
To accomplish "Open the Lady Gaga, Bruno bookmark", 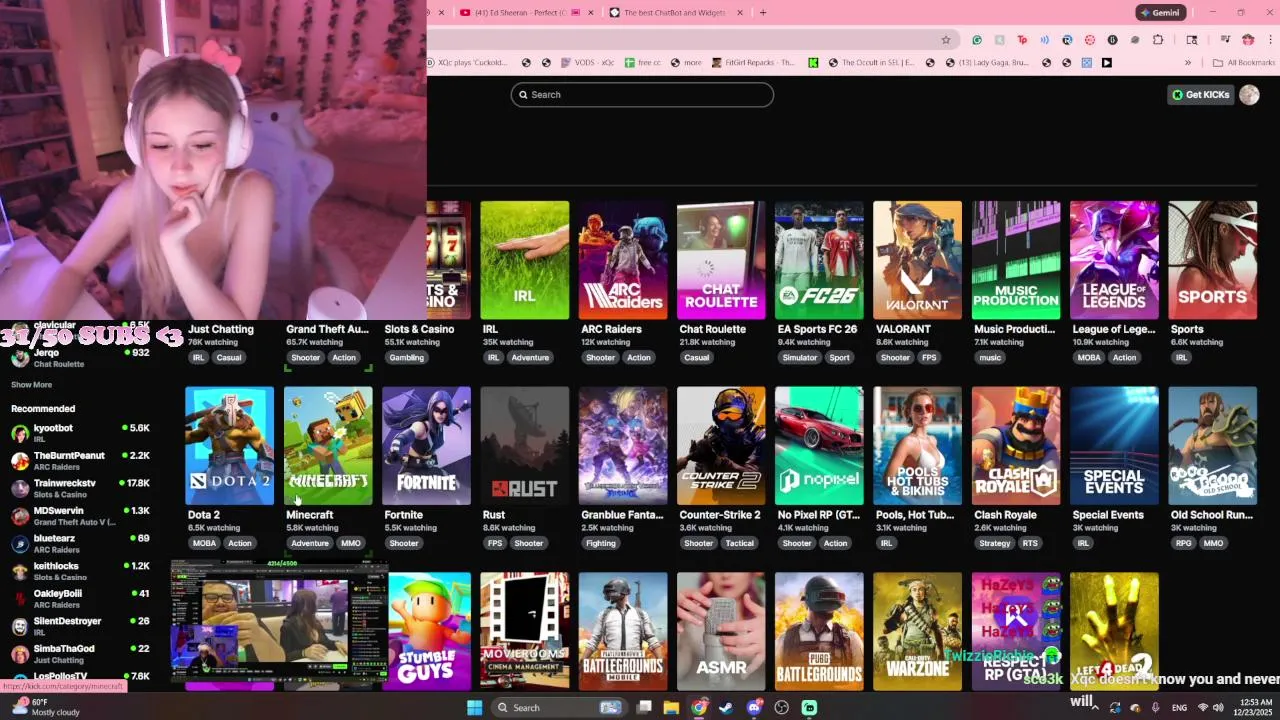I will [985, 62].
